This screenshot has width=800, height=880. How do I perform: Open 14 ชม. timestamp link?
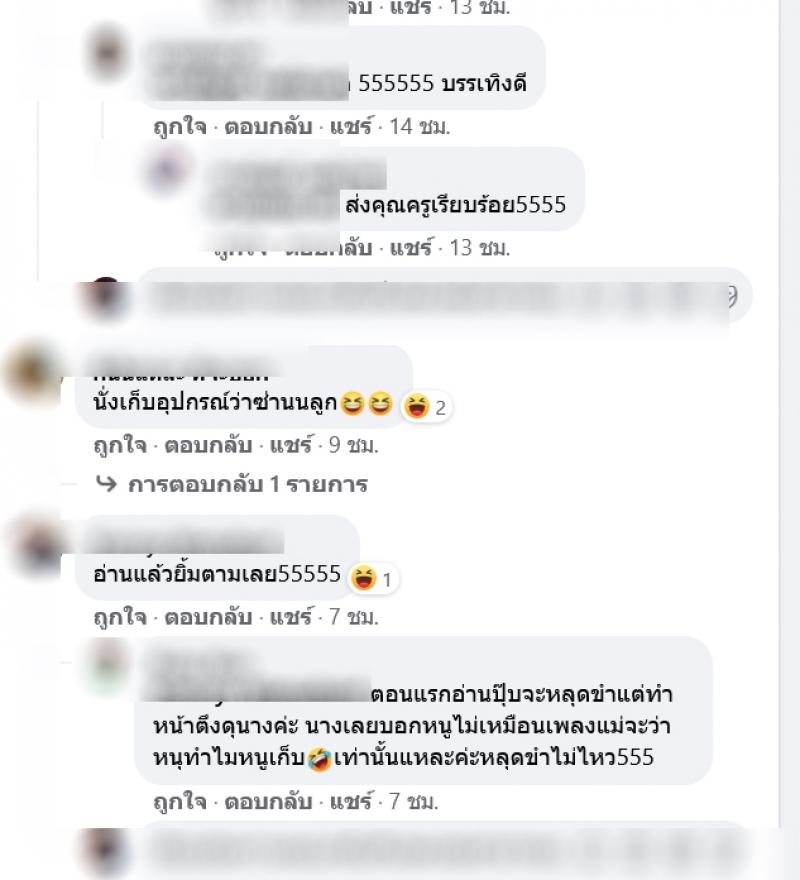point(419,127)
